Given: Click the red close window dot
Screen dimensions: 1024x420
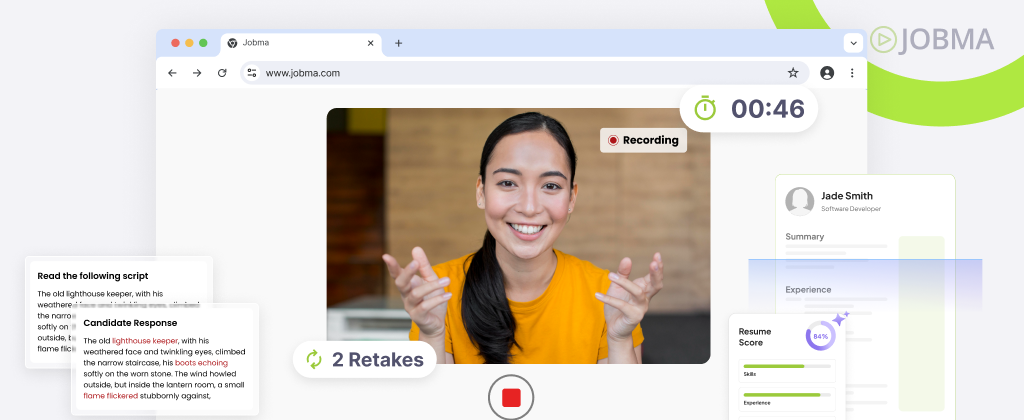Looking at the screenshot, I should (175, 43).
